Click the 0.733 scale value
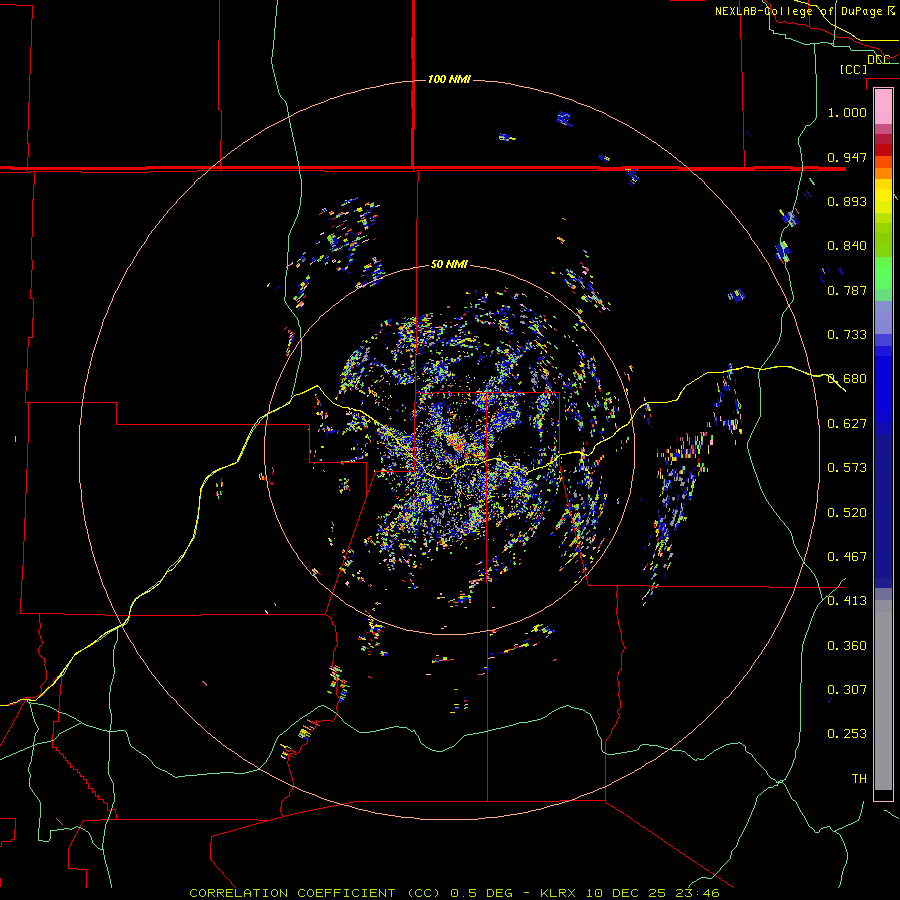Viewport: 900px width, 900px height. 847,335
